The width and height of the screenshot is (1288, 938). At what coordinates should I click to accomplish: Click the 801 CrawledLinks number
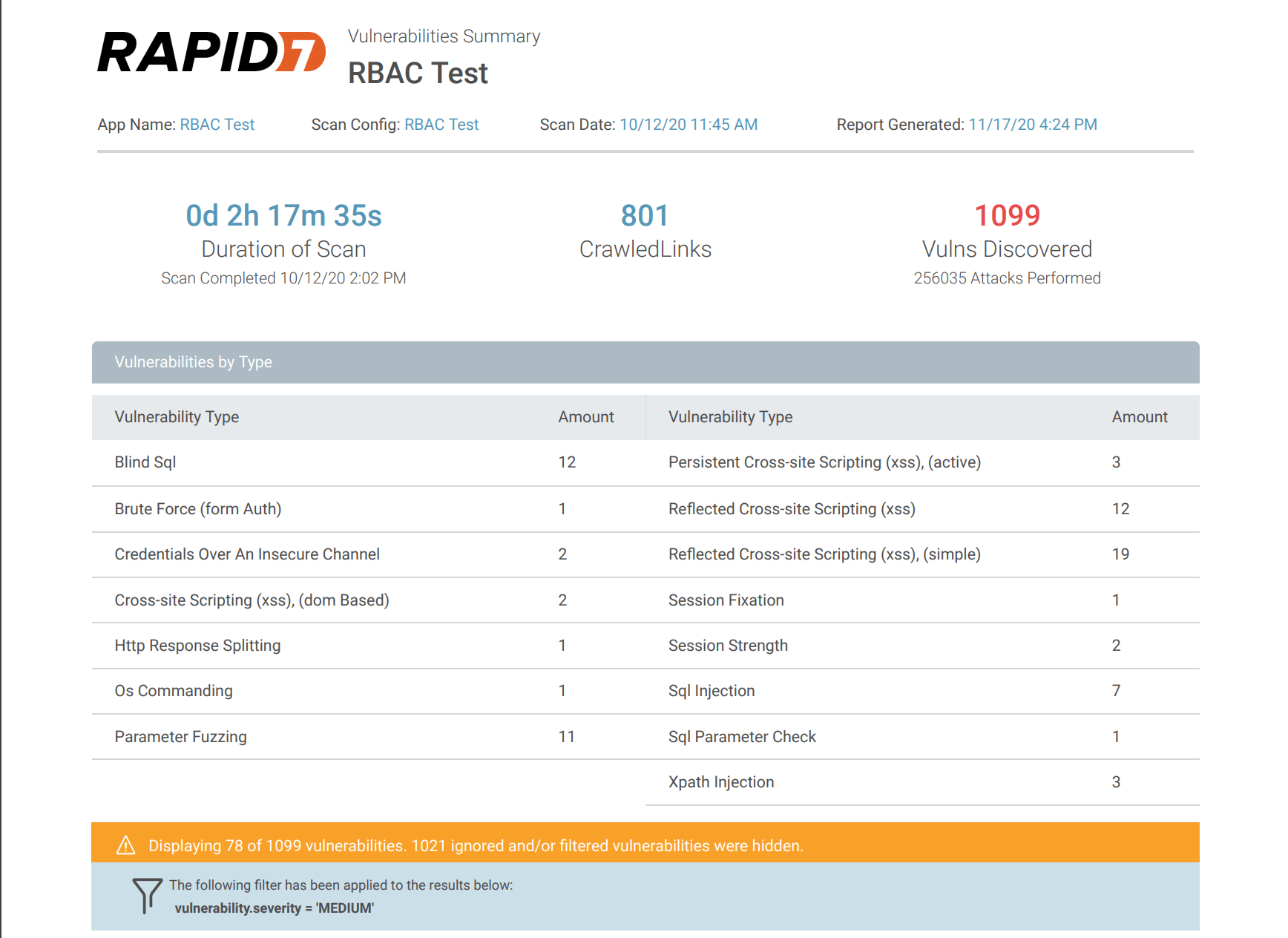645,216
